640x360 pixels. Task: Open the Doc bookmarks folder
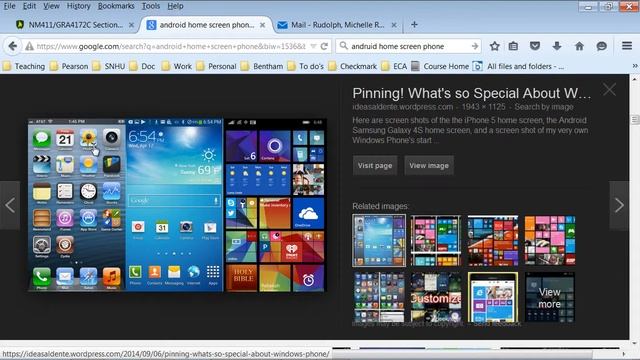[142, 66]
